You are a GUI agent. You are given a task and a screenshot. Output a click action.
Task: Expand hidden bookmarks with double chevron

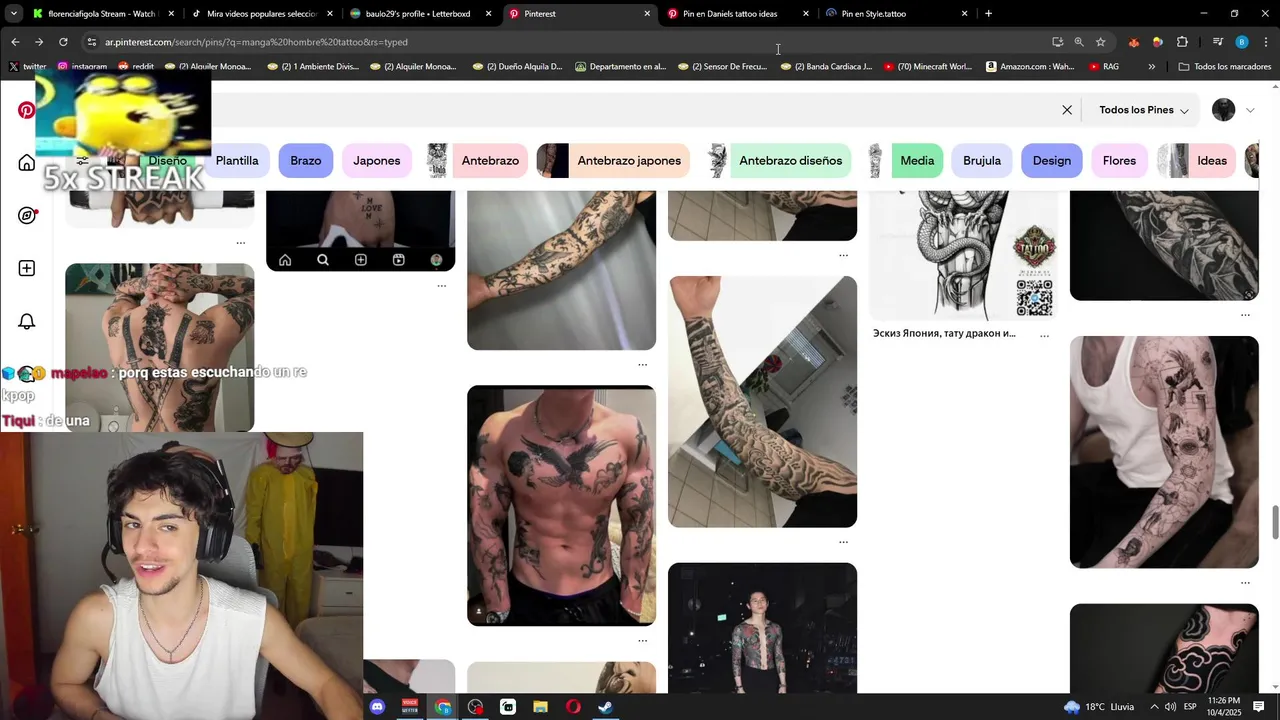coord(1151,67)
